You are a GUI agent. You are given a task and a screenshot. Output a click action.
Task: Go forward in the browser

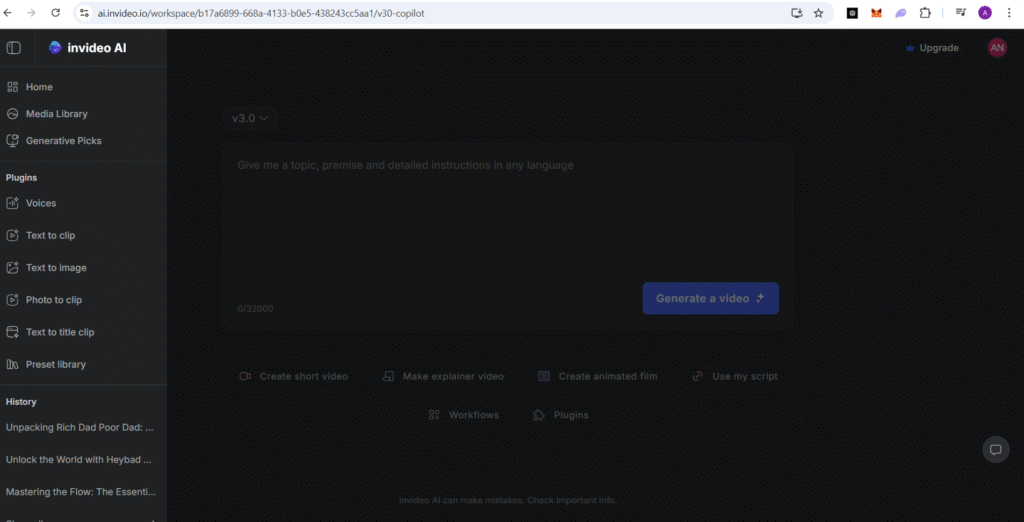31,13
